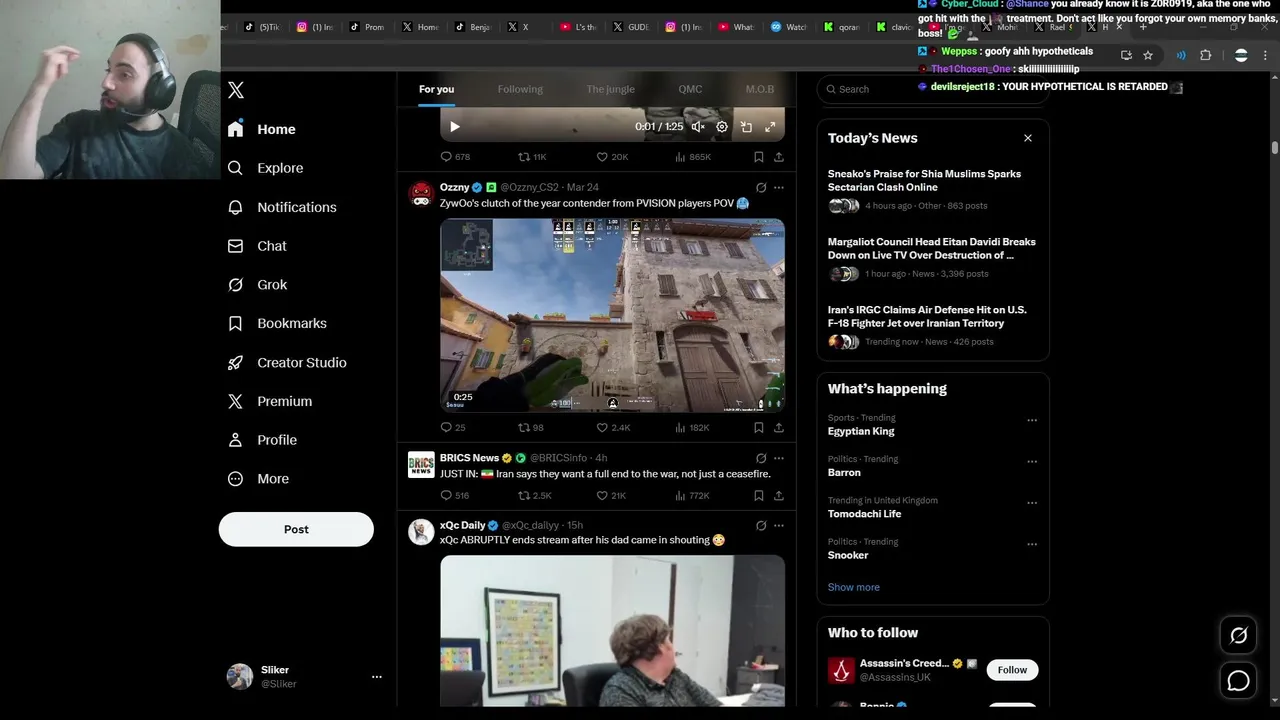Image resolution: width=1280 pixels, height=720 pixels.
Task: Open BRICS News post more options dots
Action: pos(779,458)
